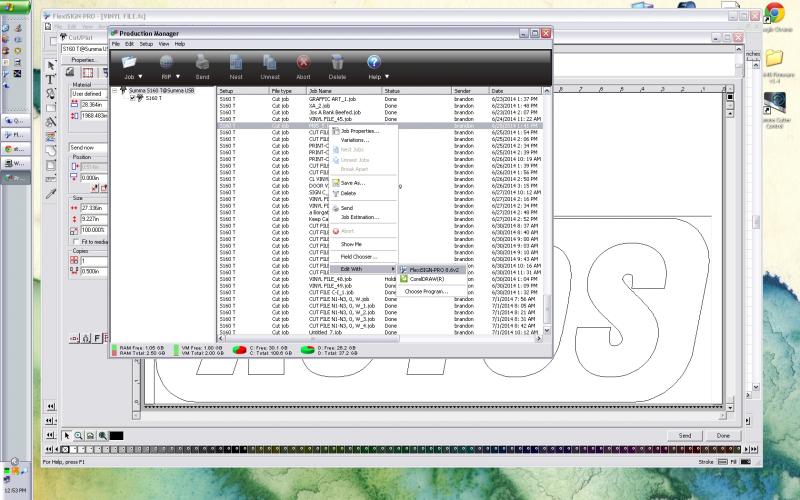
Task: Toggle the S160 T checkbox in the device tree
Action: tap(133, 97)
